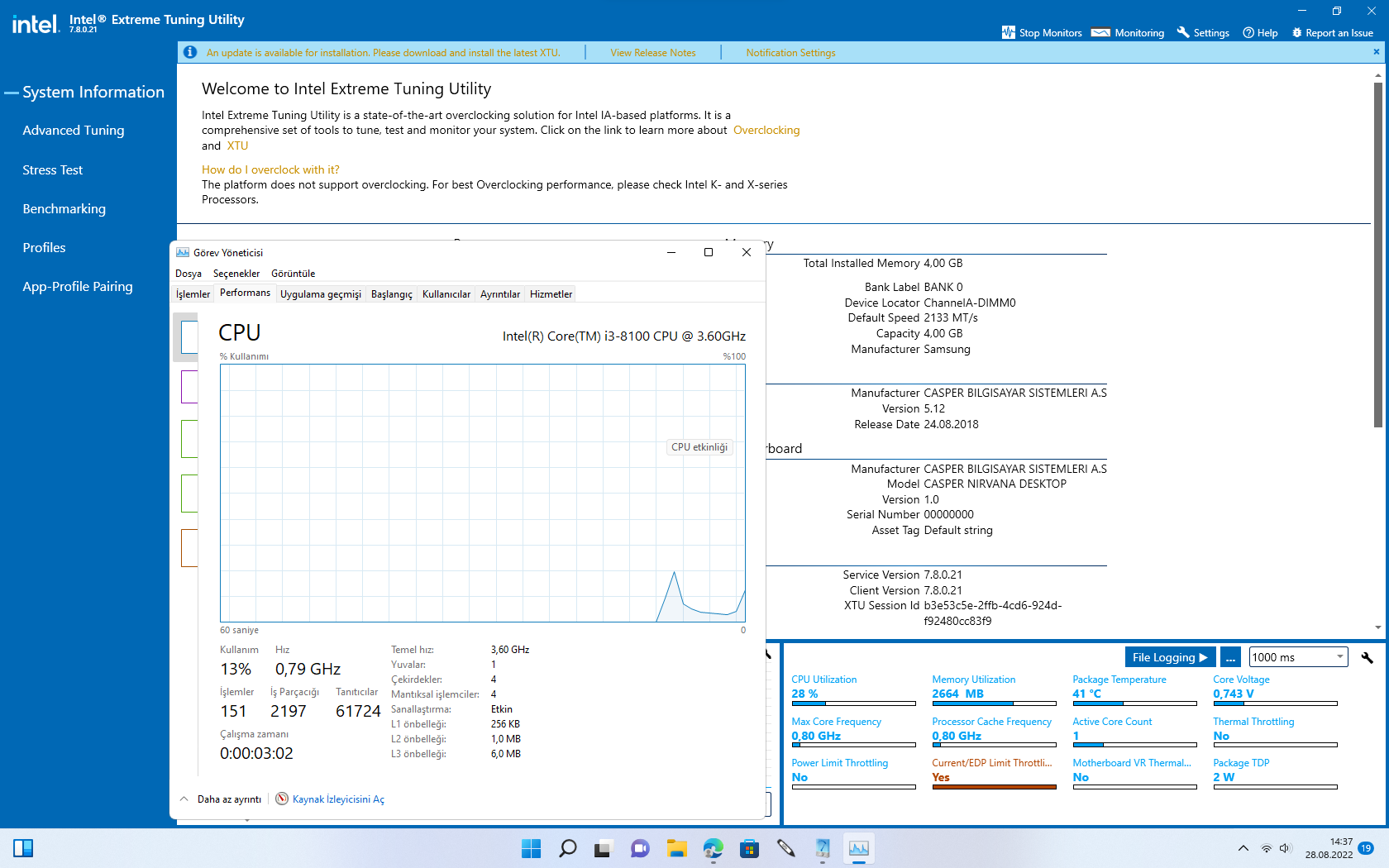This screenshot has width=1389, height=868.
Task: Click the CPU Utilization progress bar
Action: [x=854, y=703]
